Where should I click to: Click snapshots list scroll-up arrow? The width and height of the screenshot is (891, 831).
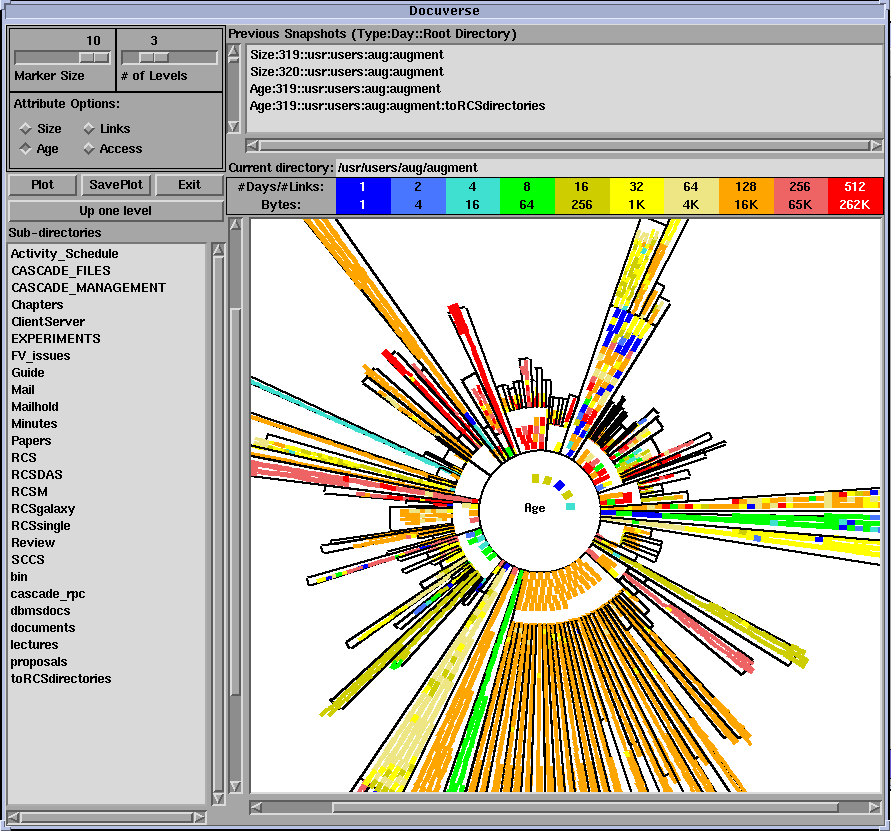[x=234, y=53]
